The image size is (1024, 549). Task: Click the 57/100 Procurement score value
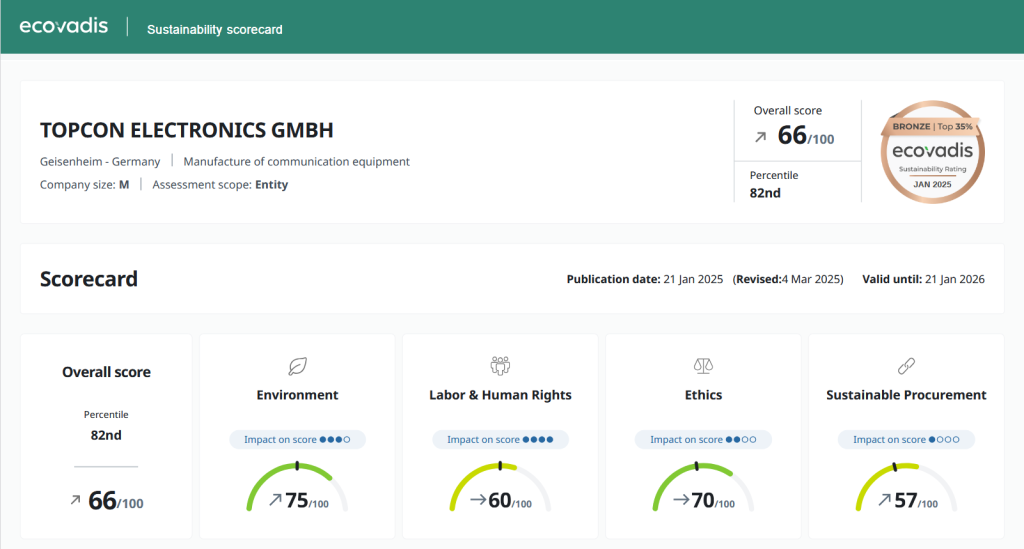[916, 501]
